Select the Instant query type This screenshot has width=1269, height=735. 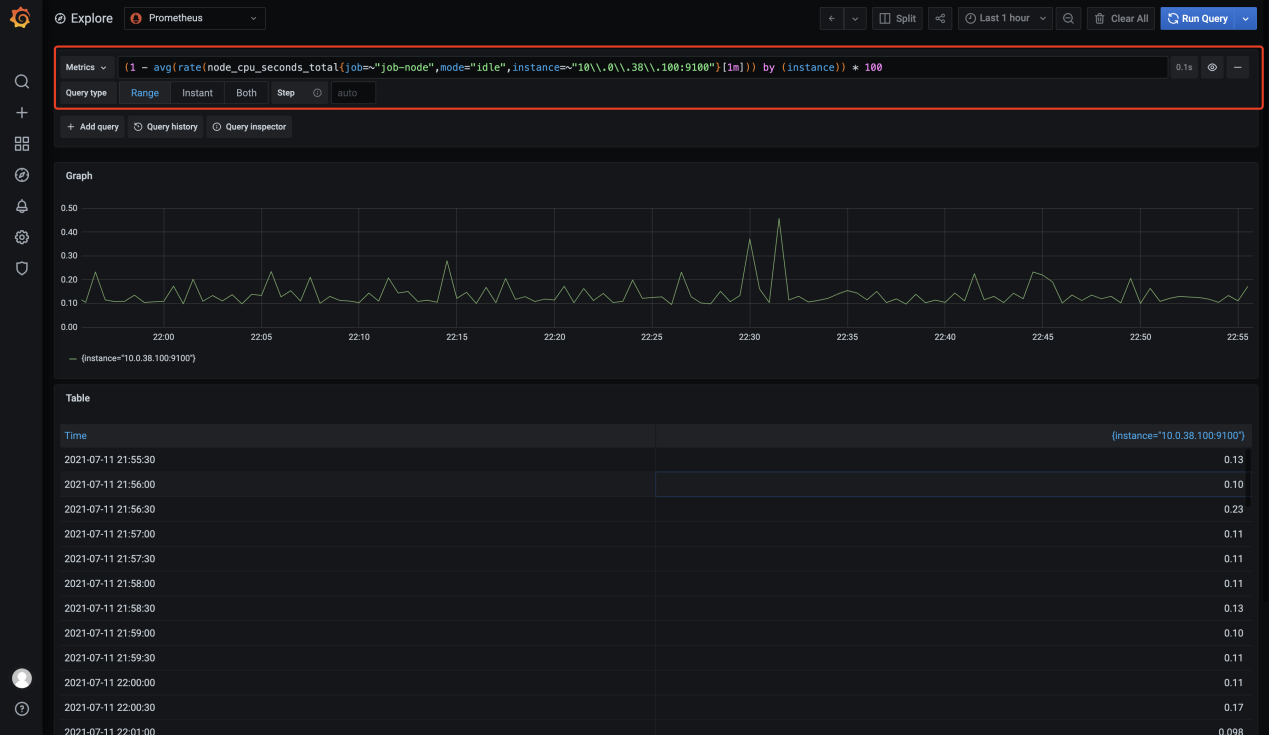pyautogui.click(x=197, y=93)
